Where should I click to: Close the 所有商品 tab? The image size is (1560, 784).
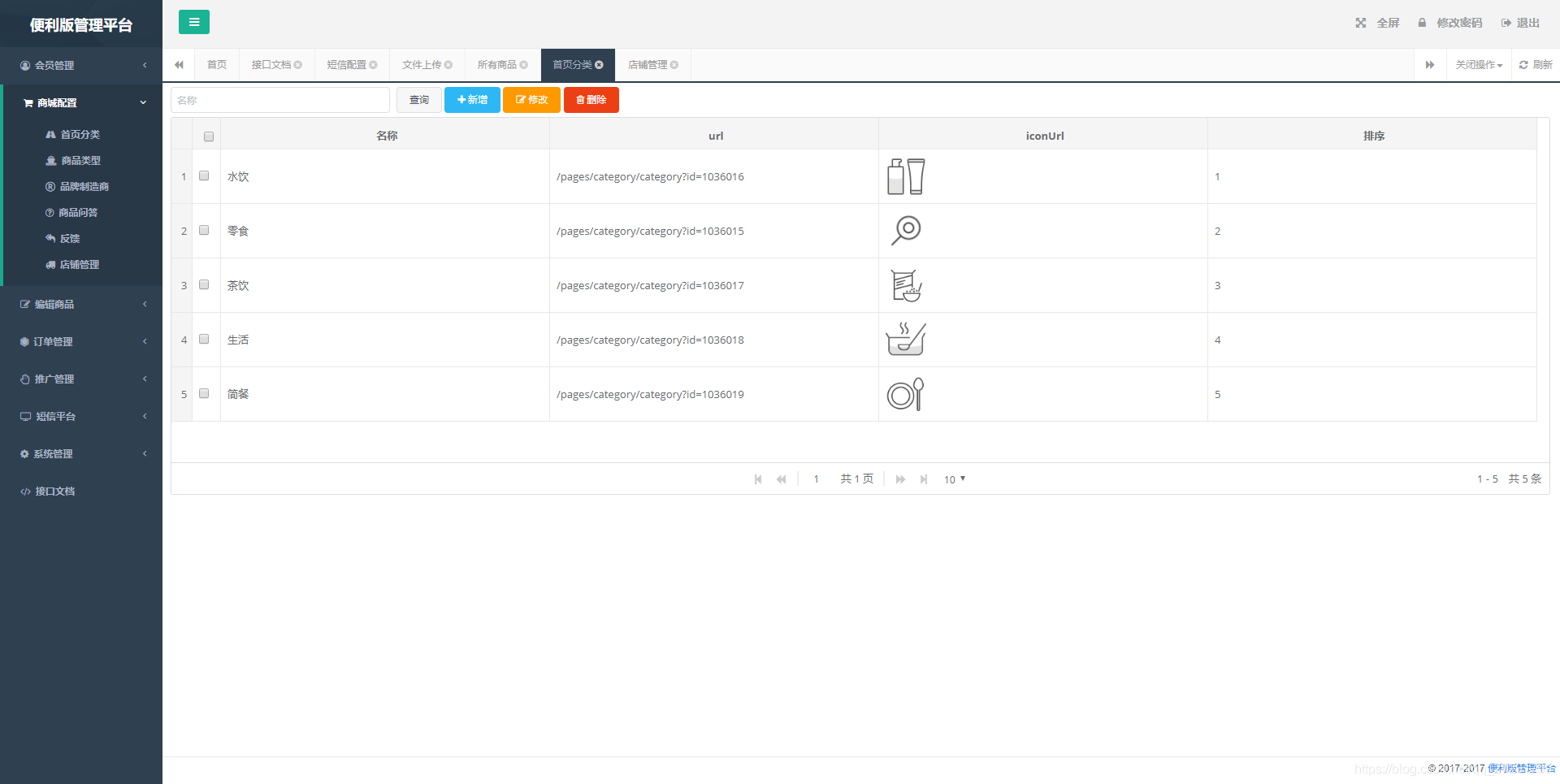pyautogui.click(x=524, y=65)
